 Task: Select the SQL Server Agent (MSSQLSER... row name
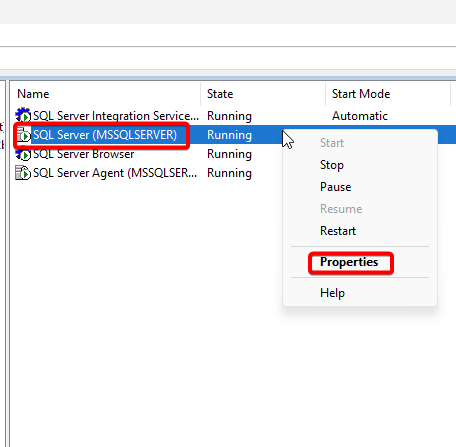[115, 173]
